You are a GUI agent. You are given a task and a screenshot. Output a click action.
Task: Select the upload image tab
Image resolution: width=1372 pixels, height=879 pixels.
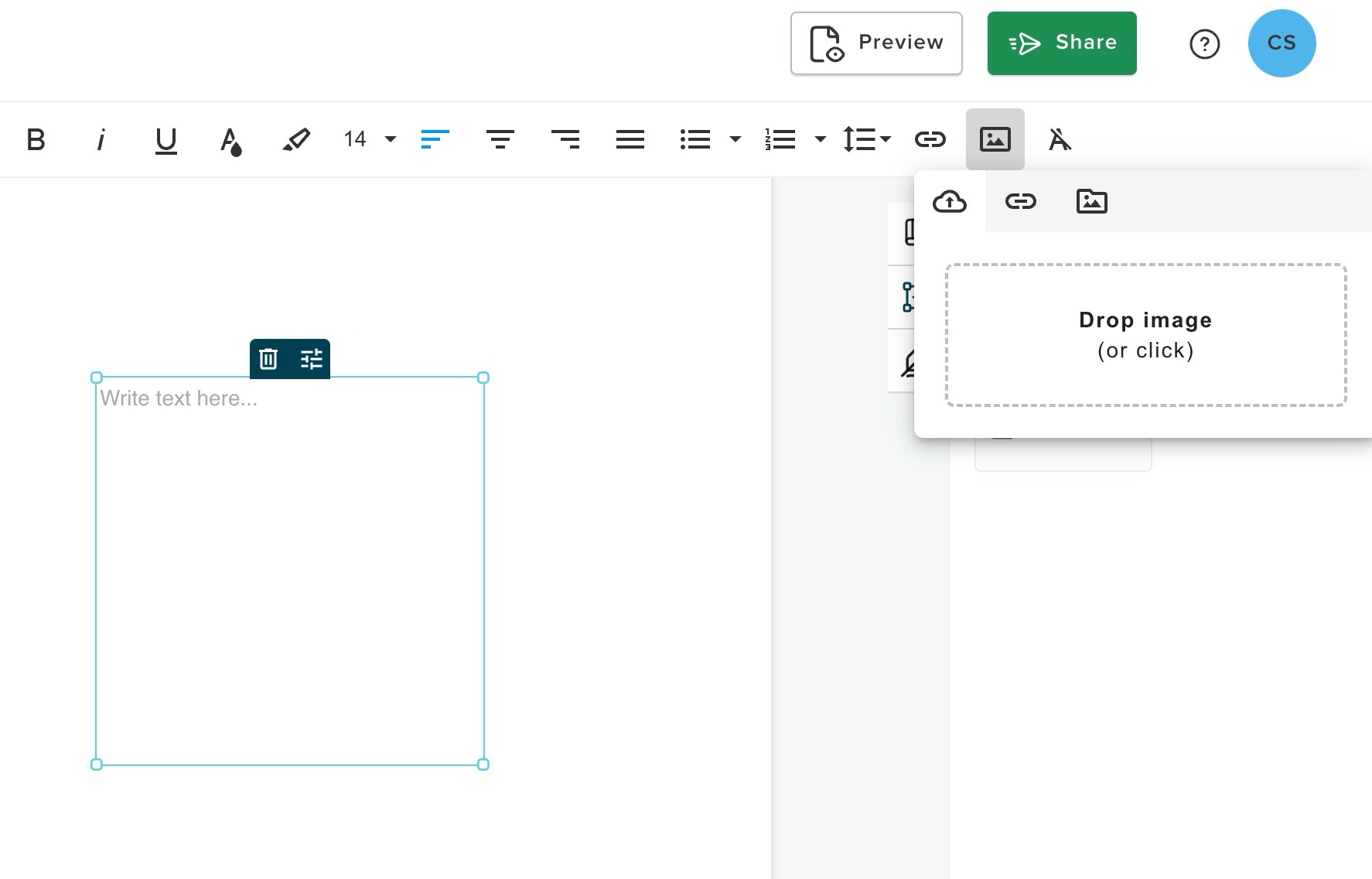[950, 201]
